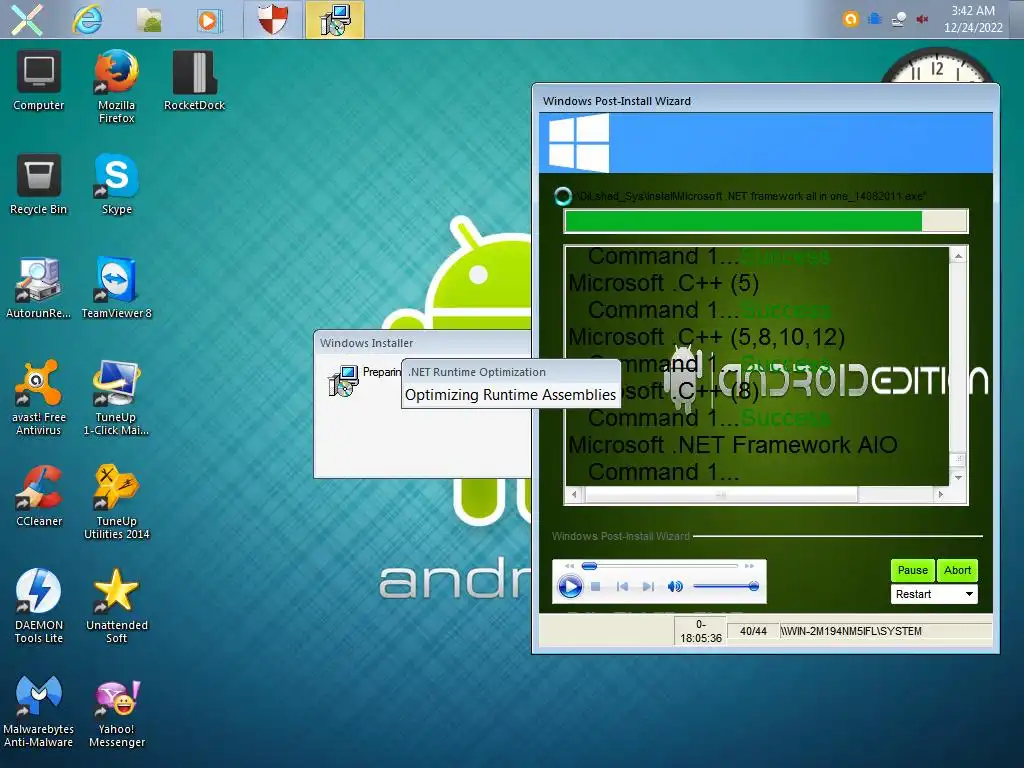Open the network tray icon

[899, 19]
